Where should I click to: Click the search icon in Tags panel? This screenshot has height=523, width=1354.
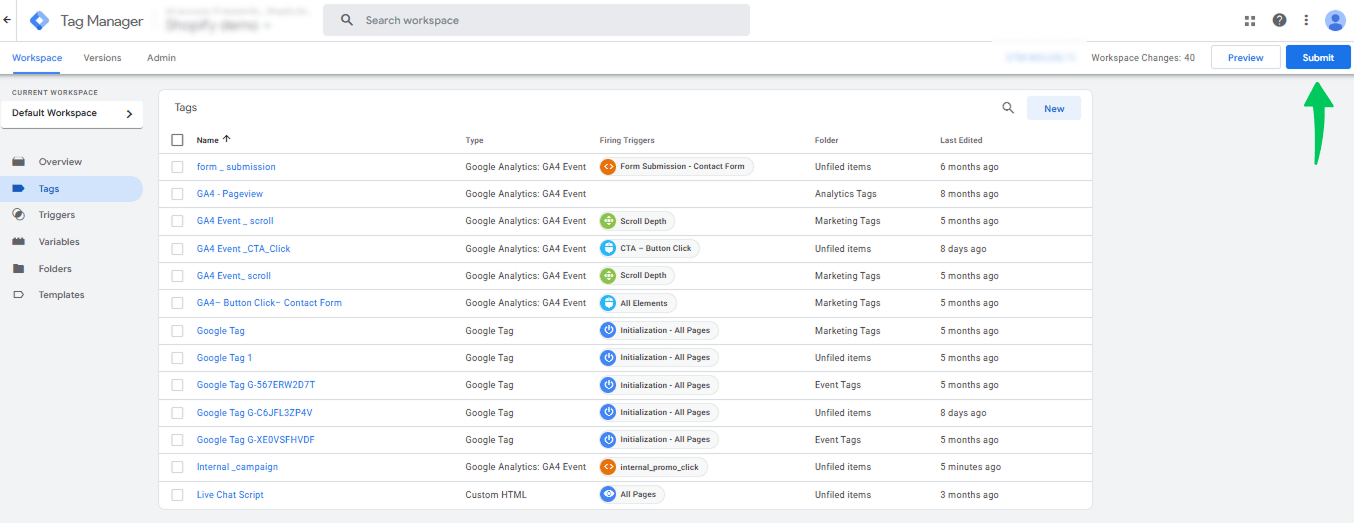(x=1008, y=108)
